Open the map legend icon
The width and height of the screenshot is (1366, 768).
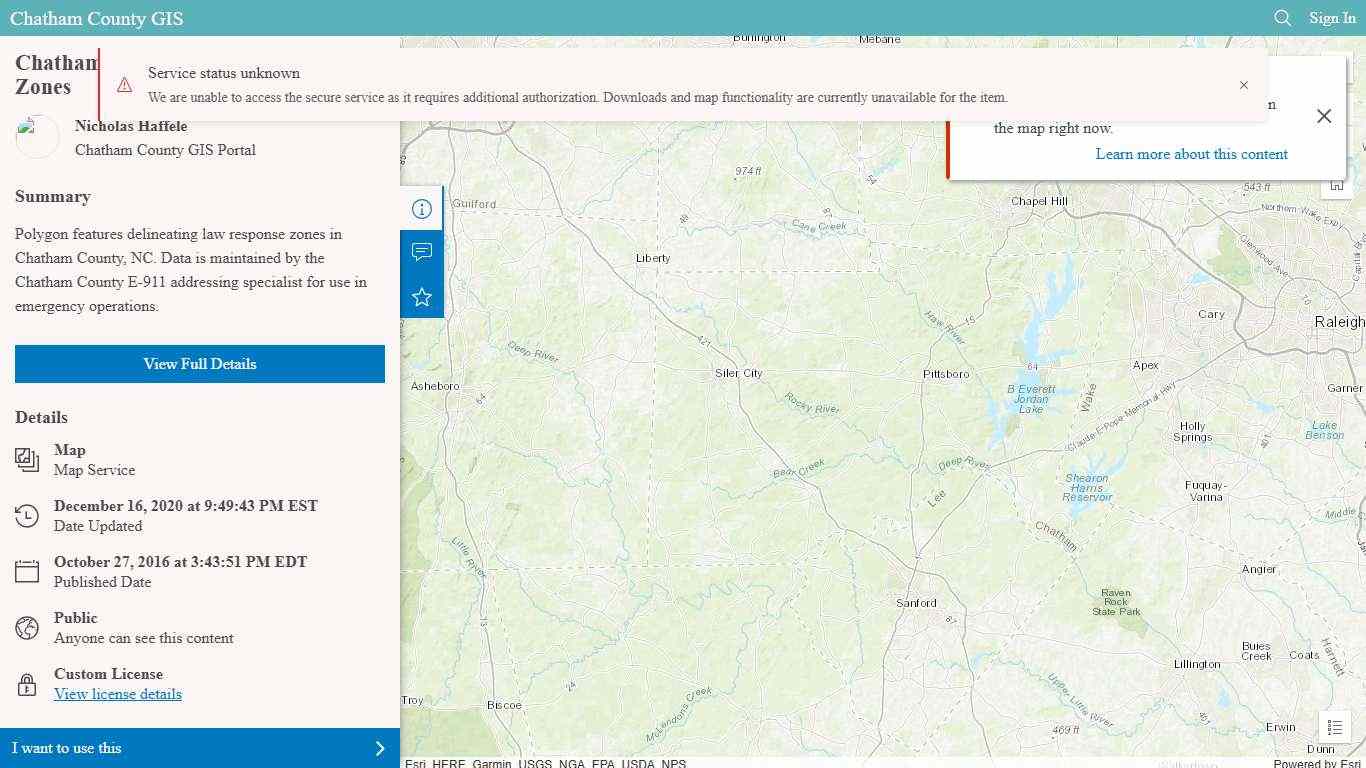(1334, 727)
